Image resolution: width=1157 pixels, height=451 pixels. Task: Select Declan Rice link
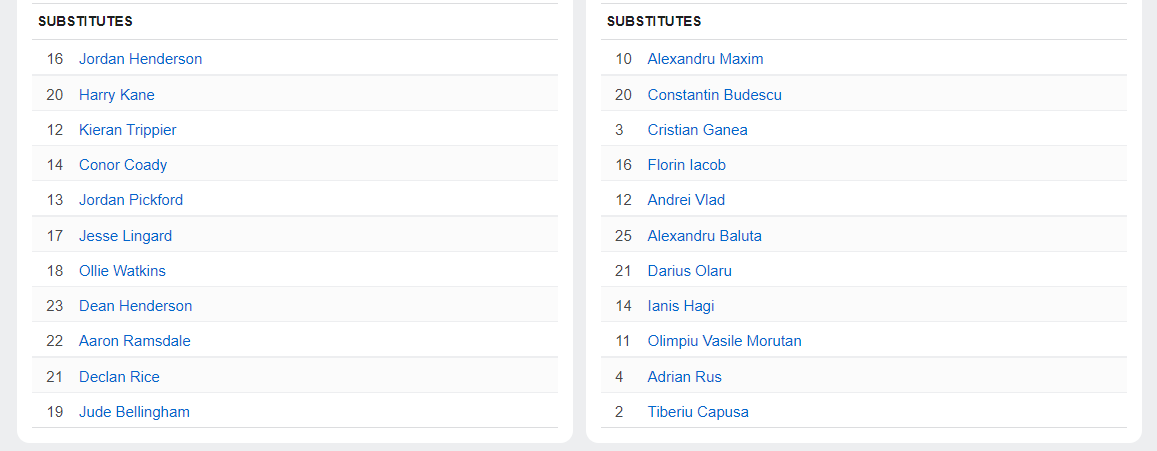point(119,377)
